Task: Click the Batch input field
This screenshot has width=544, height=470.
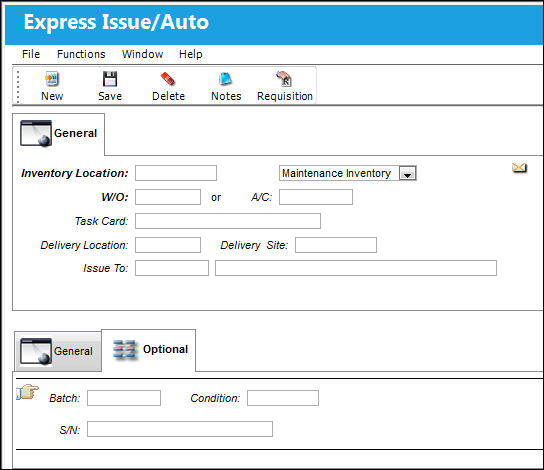Action: [124, 398]
